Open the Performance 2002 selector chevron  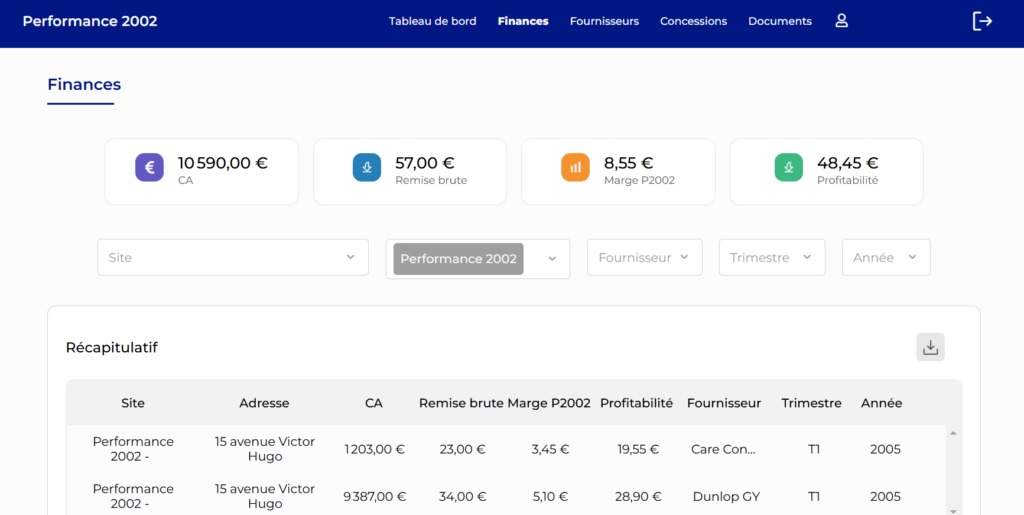click(x=552, y=259)
